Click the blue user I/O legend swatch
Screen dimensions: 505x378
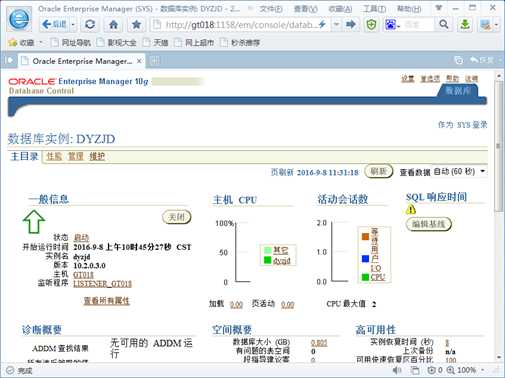(x=365, y=259)
